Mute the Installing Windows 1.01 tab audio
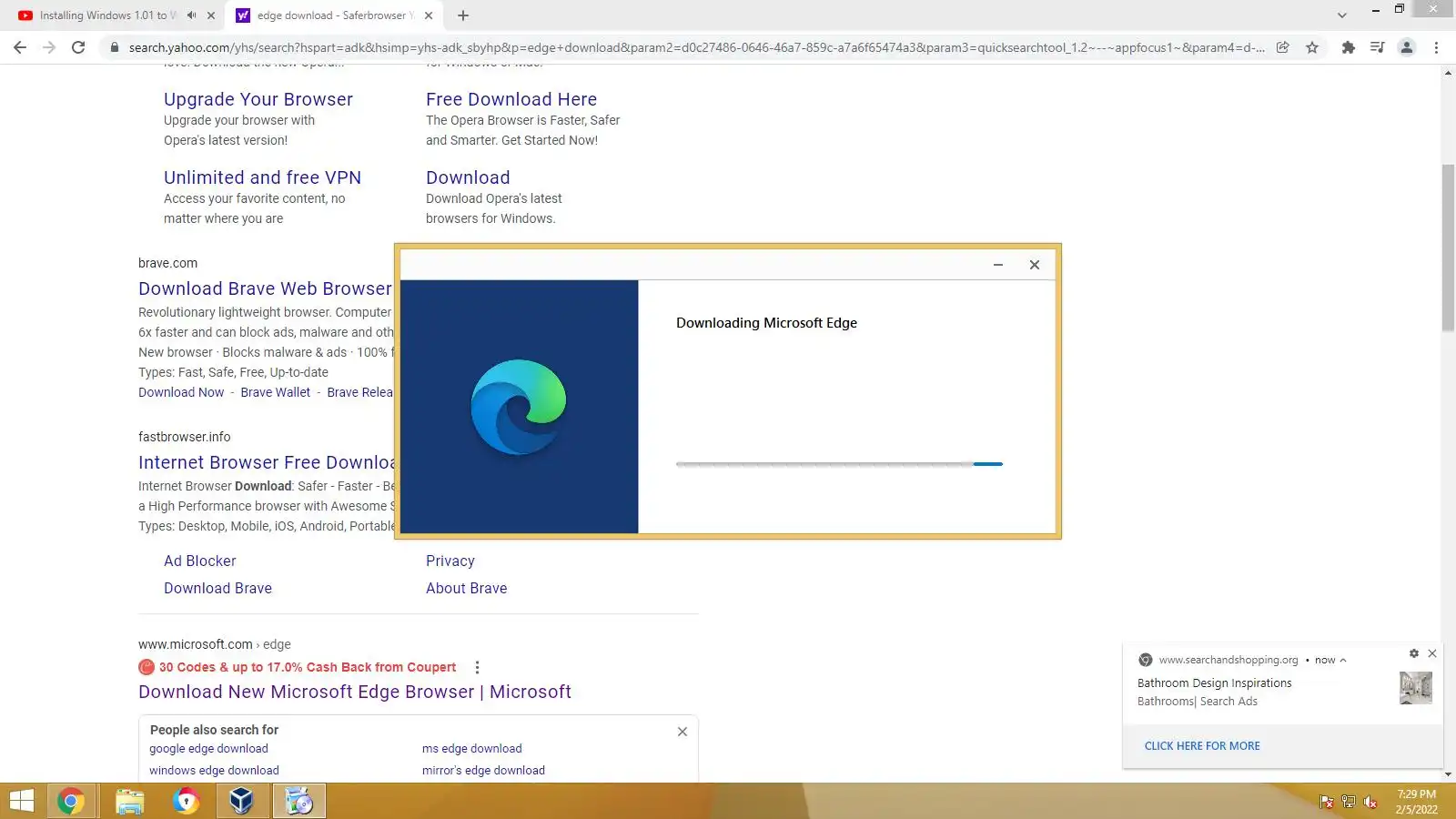The height and width of the screenshot is (819, 1456). pyautogui.click(x=191, y=15)
